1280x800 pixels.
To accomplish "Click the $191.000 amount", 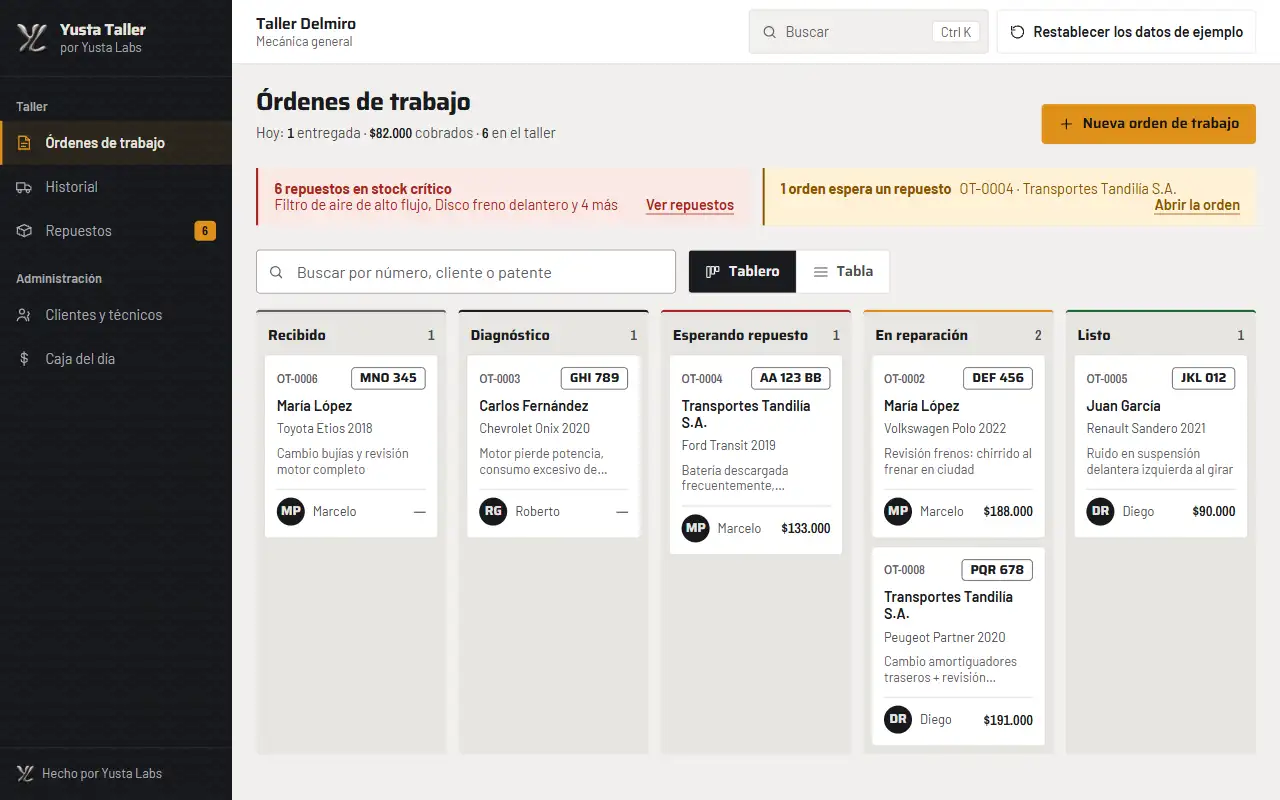I will tap(1008, 720).
